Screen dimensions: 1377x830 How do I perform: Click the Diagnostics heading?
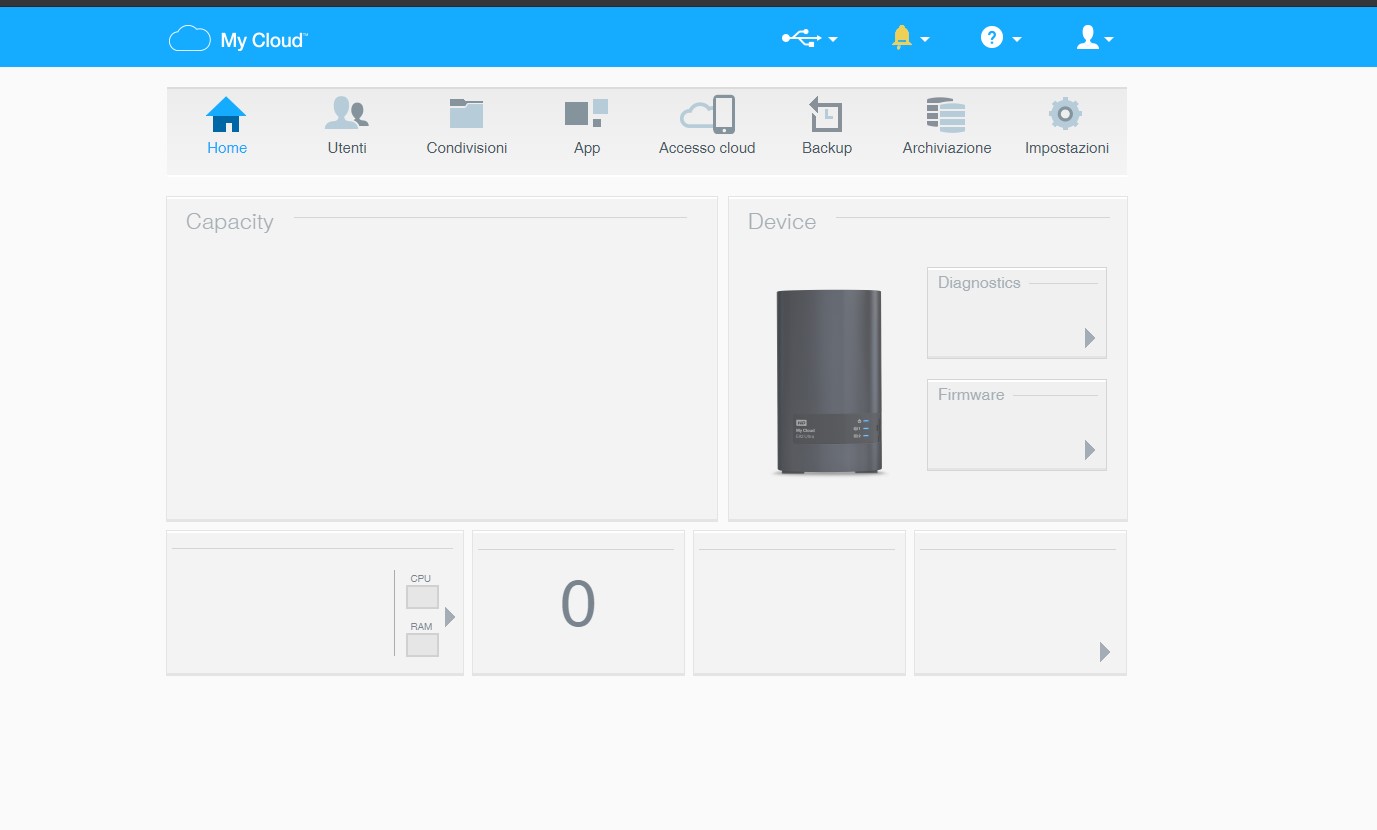979,283
